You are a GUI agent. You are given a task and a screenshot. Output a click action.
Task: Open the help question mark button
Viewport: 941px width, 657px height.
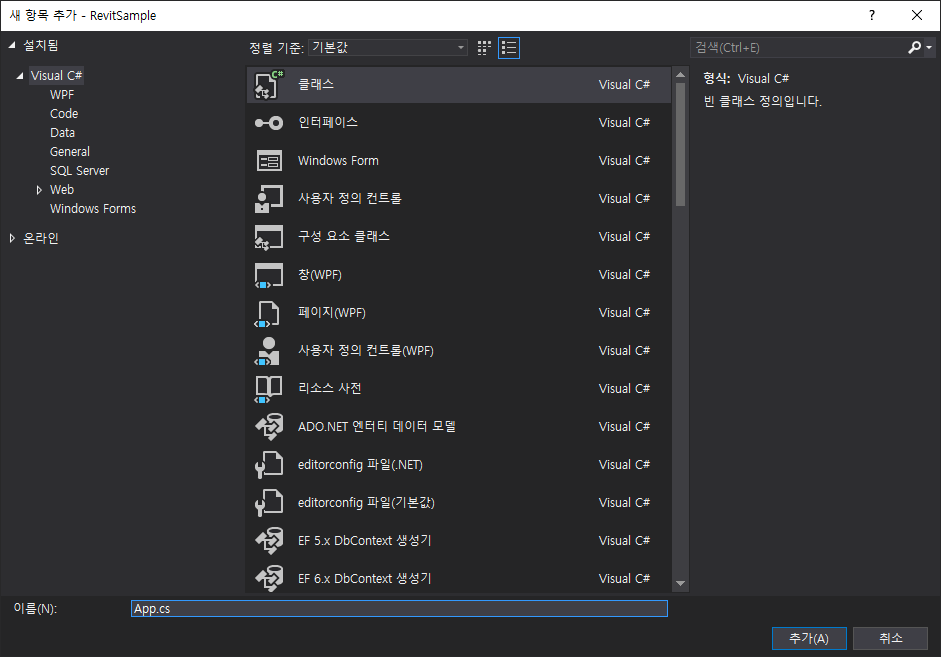coord(872,15)
